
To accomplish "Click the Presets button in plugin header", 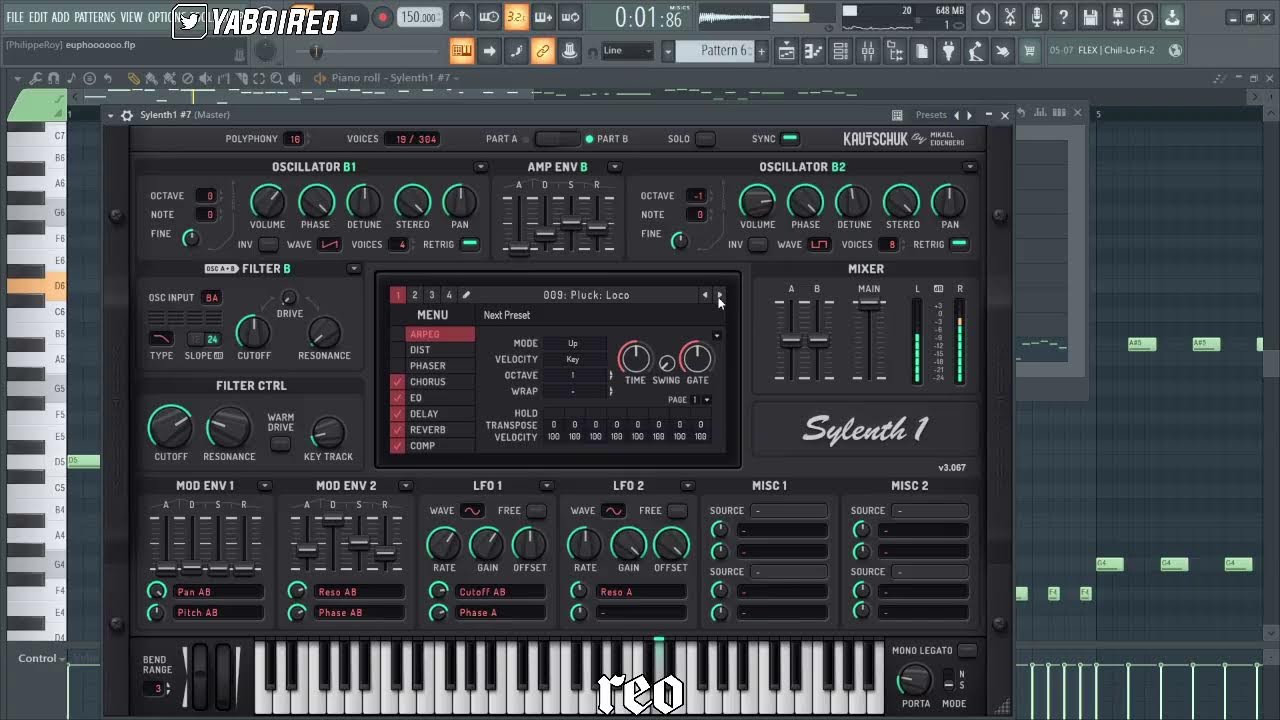I will pyautogui.click(x=931, y=115).
